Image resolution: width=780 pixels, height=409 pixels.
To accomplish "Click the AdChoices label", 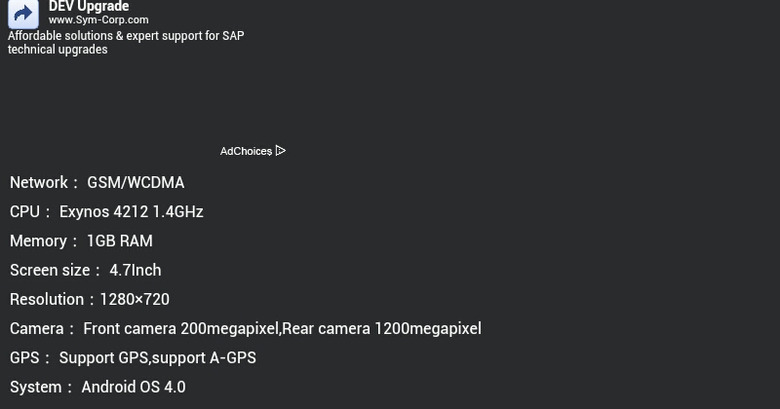I will pos(246,151).
